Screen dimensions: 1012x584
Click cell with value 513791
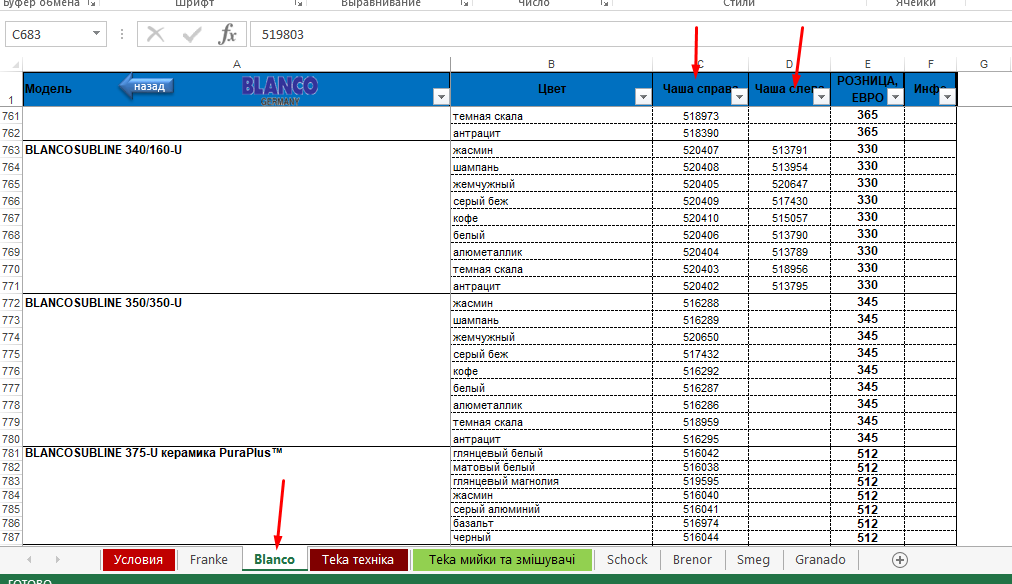click(789, 150)
